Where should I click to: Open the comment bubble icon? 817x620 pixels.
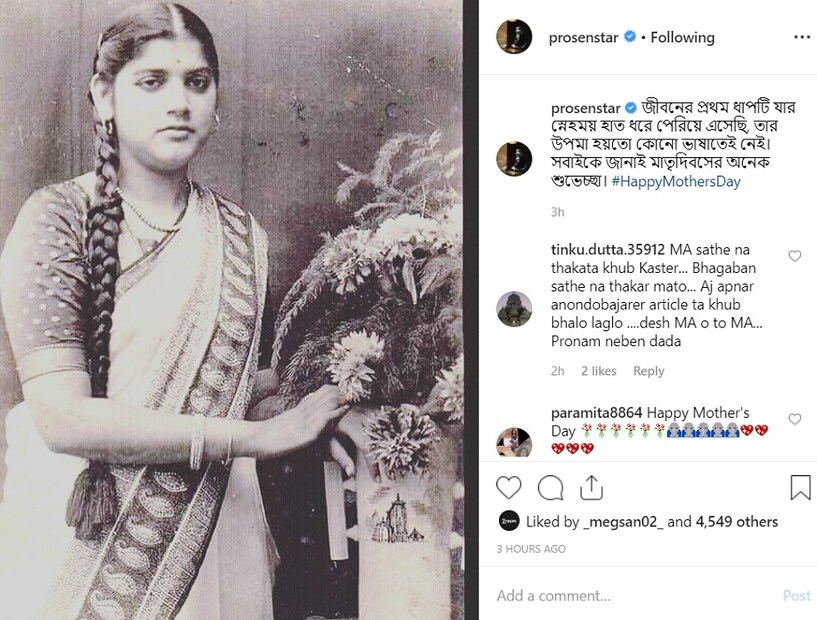pos(550,488)
